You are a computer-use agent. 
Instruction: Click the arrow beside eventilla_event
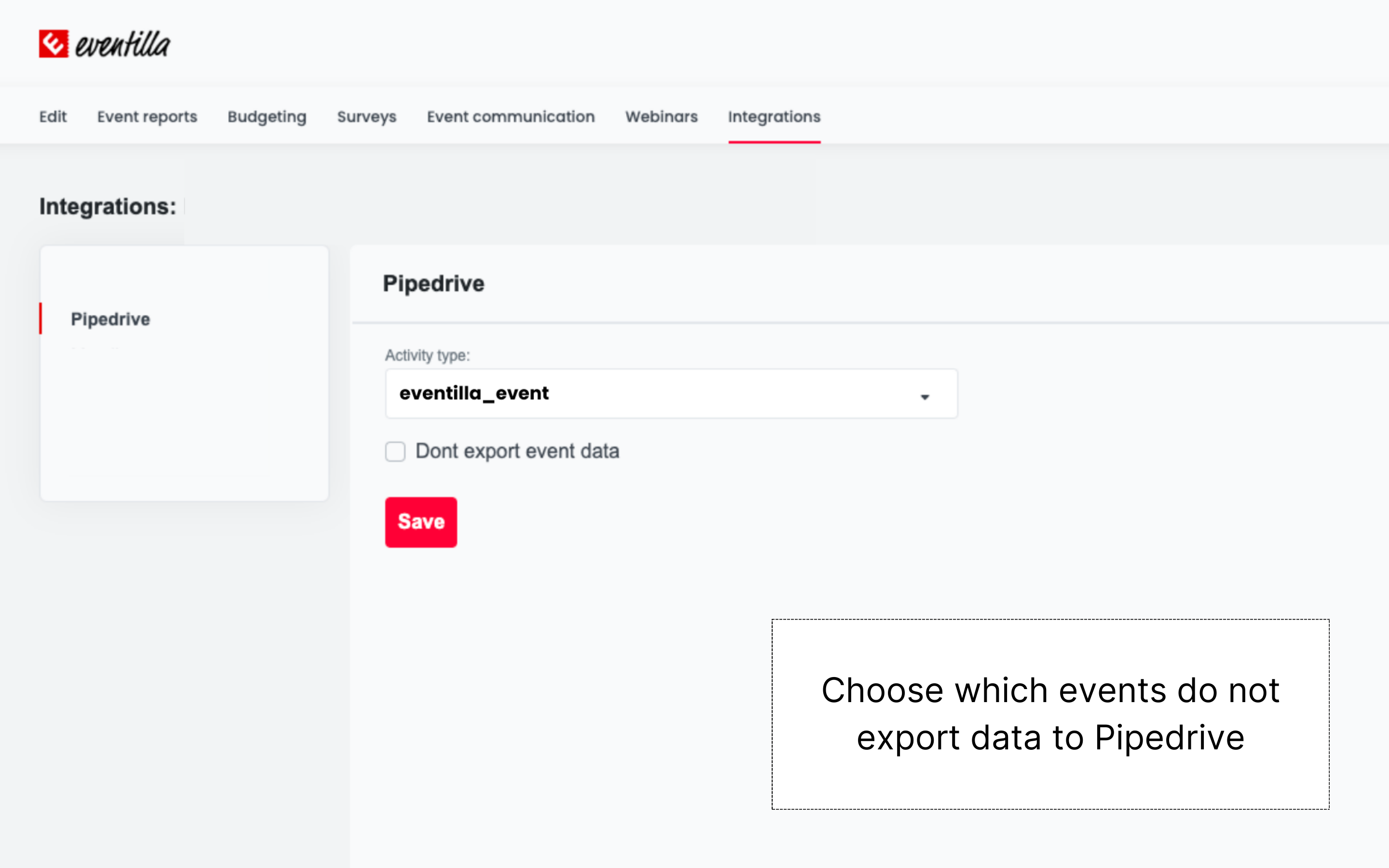(x=925, y=396)
